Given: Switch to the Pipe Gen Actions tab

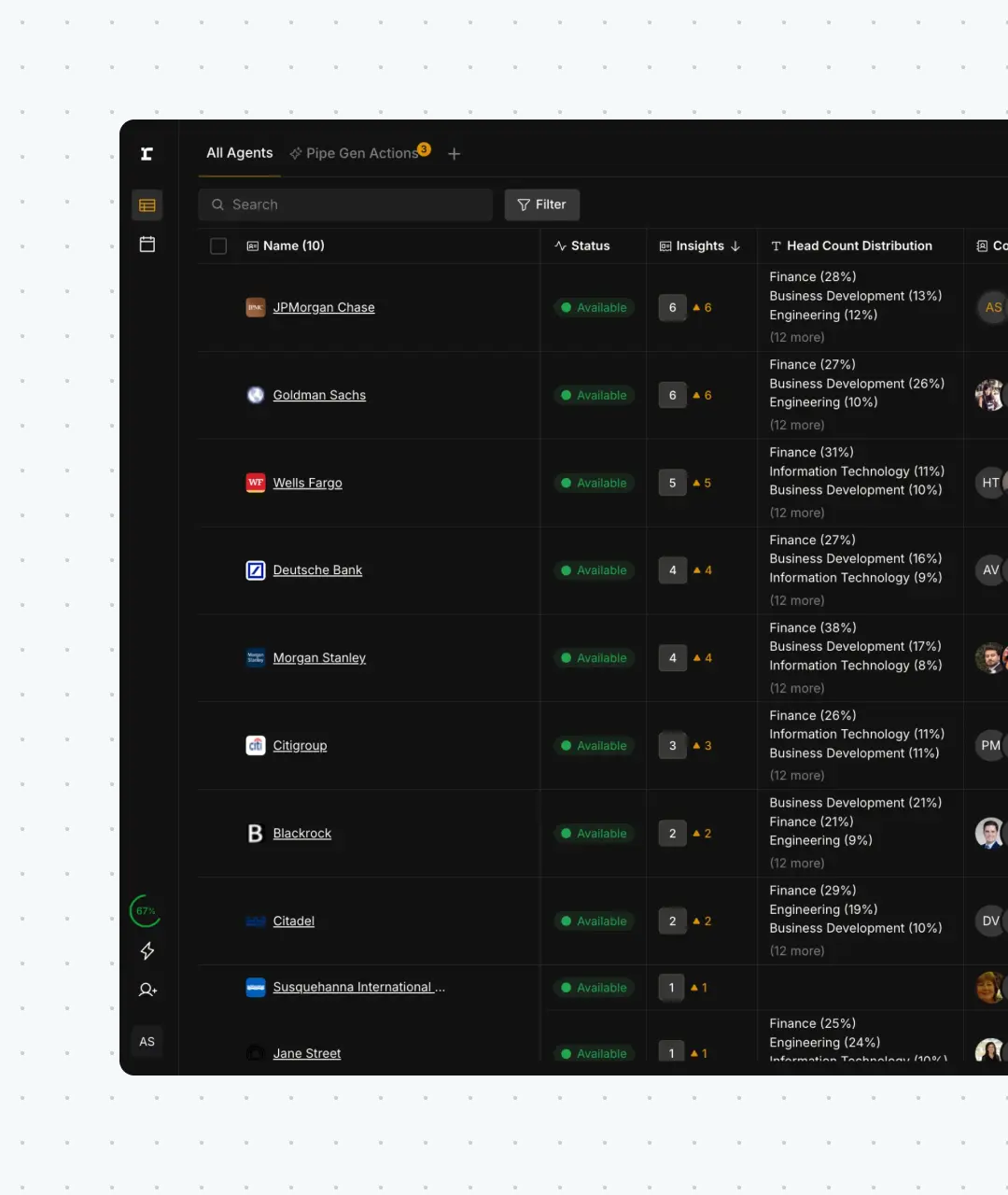Looking at the screenshot, I should 360,153.
